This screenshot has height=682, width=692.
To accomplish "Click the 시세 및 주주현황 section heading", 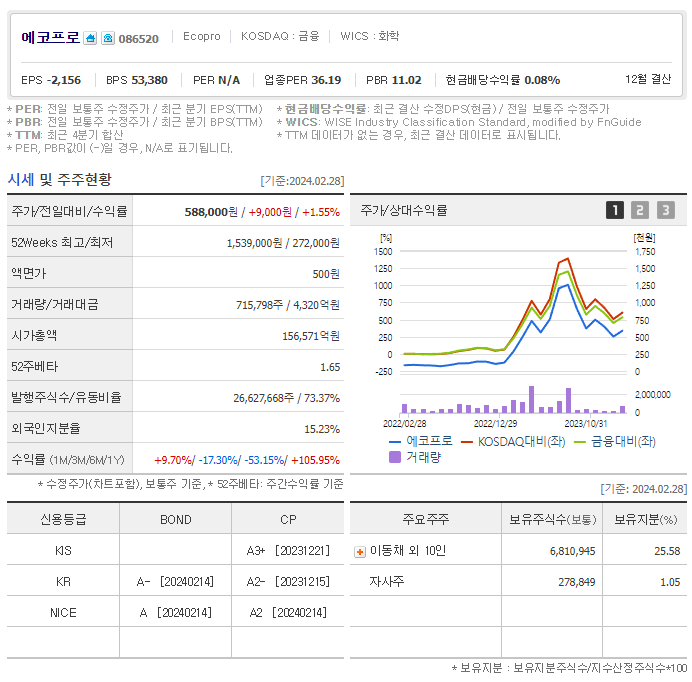I will [x=60, y=179].
